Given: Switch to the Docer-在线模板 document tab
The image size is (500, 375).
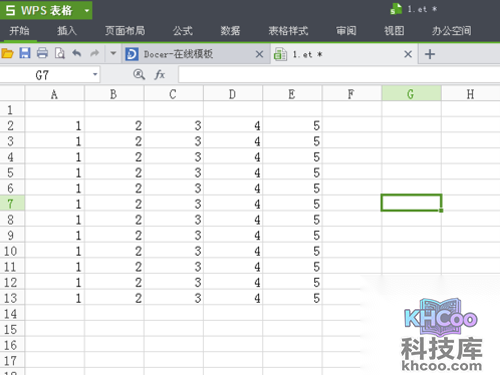Looking at the screenshot, I should pos(195,54).
